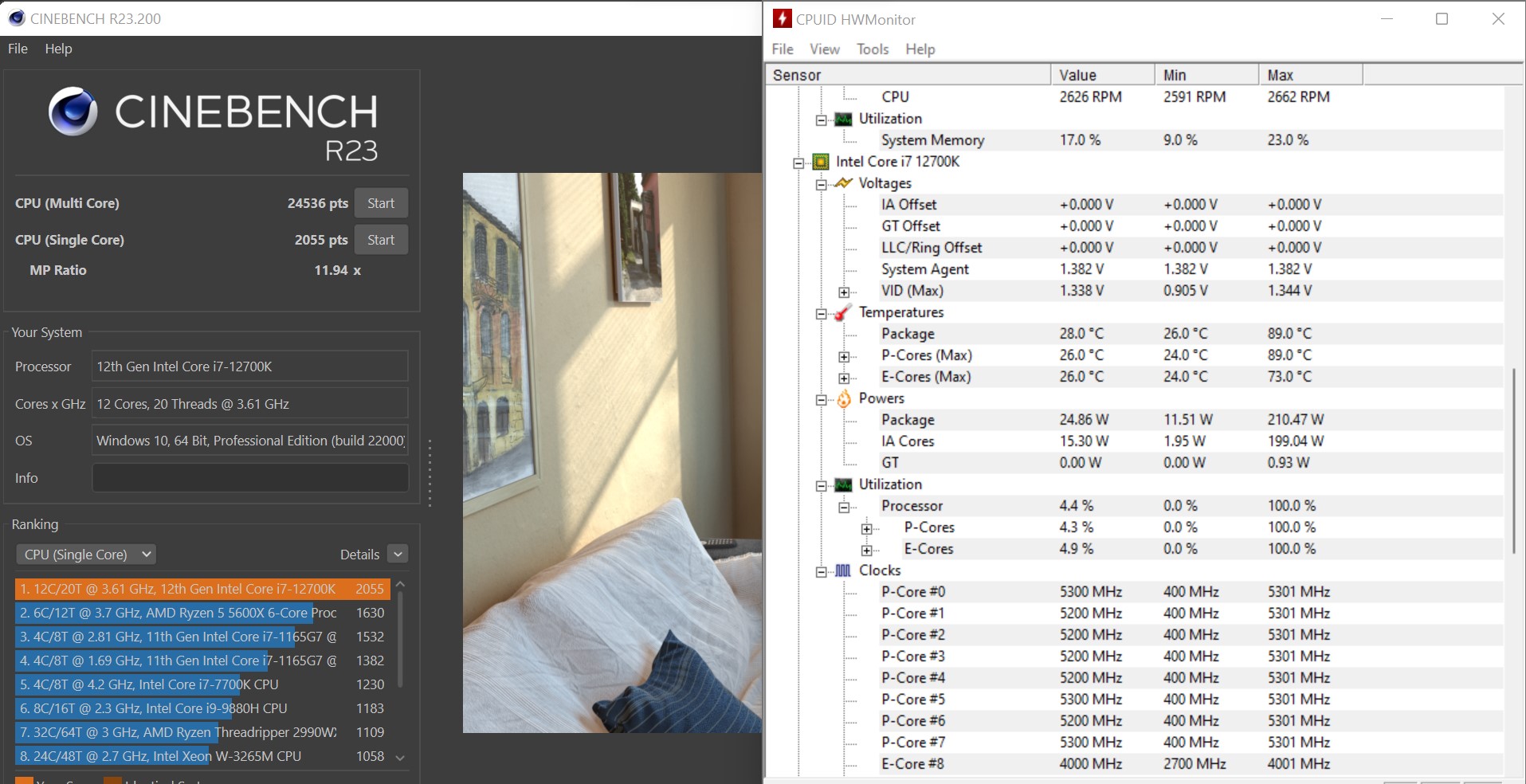Viewport: 1526px width, 784px height.
Task: Collapse the Clocks section
Action: (821, 571)
